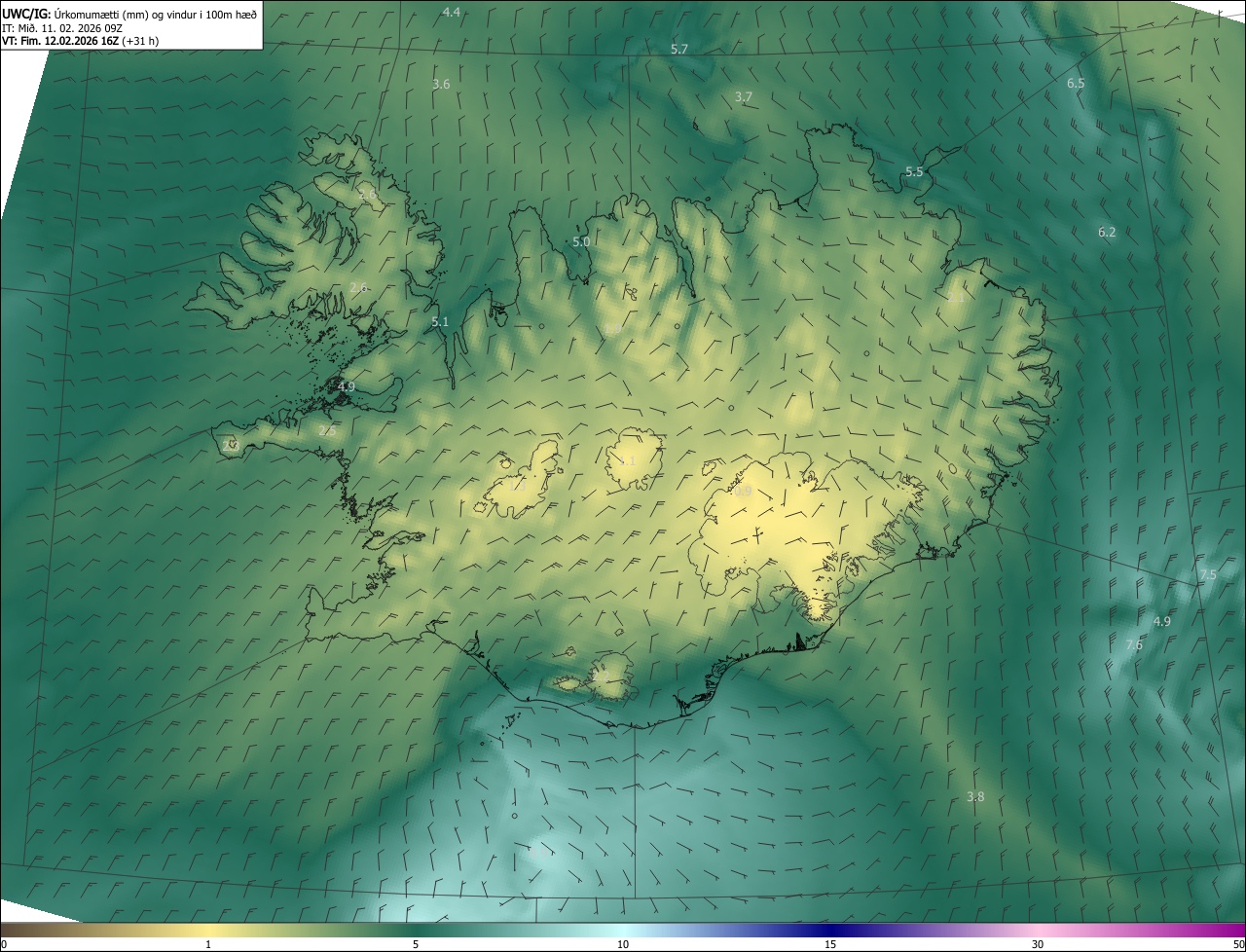This screenshot has height=952, width=1246.
Task: Click the 7.6 precipitation value label
Action: 1134,644
